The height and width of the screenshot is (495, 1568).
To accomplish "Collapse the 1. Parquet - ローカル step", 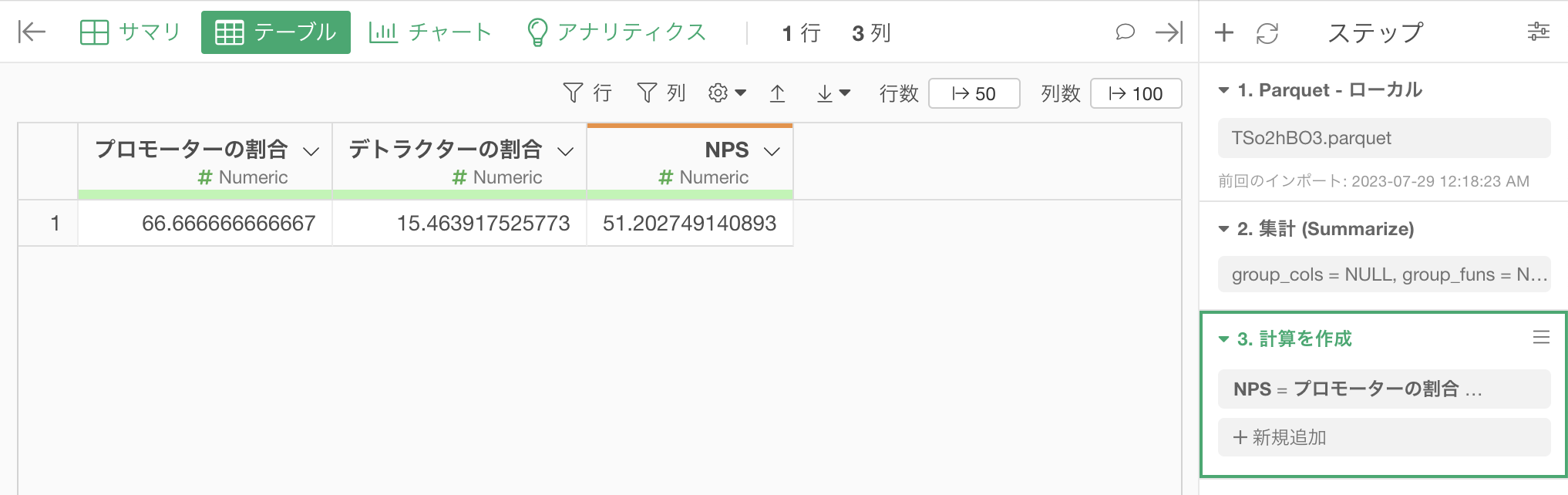I will 1223,90.
